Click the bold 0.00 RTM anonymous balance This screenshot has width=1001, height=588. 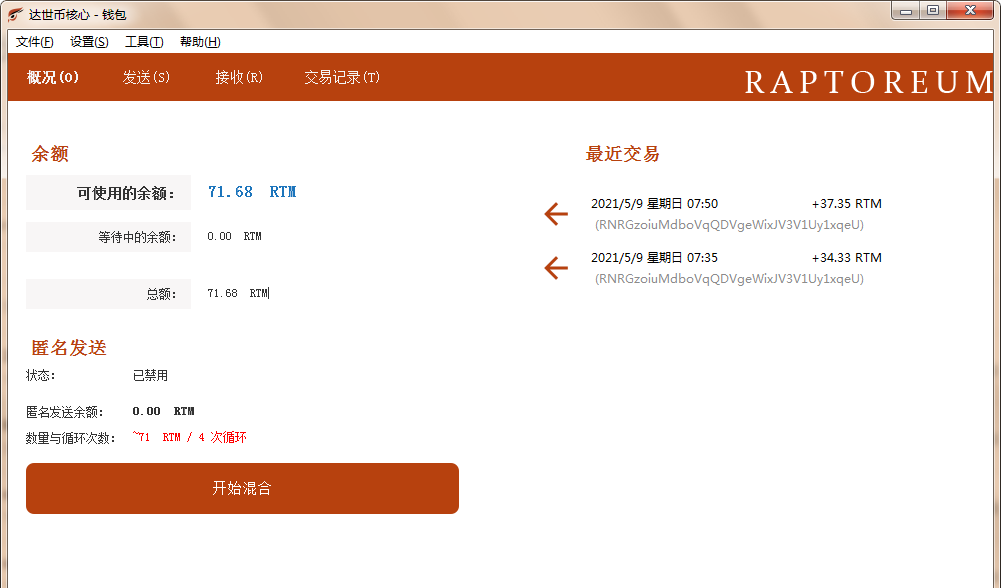[x=163, y=411]
